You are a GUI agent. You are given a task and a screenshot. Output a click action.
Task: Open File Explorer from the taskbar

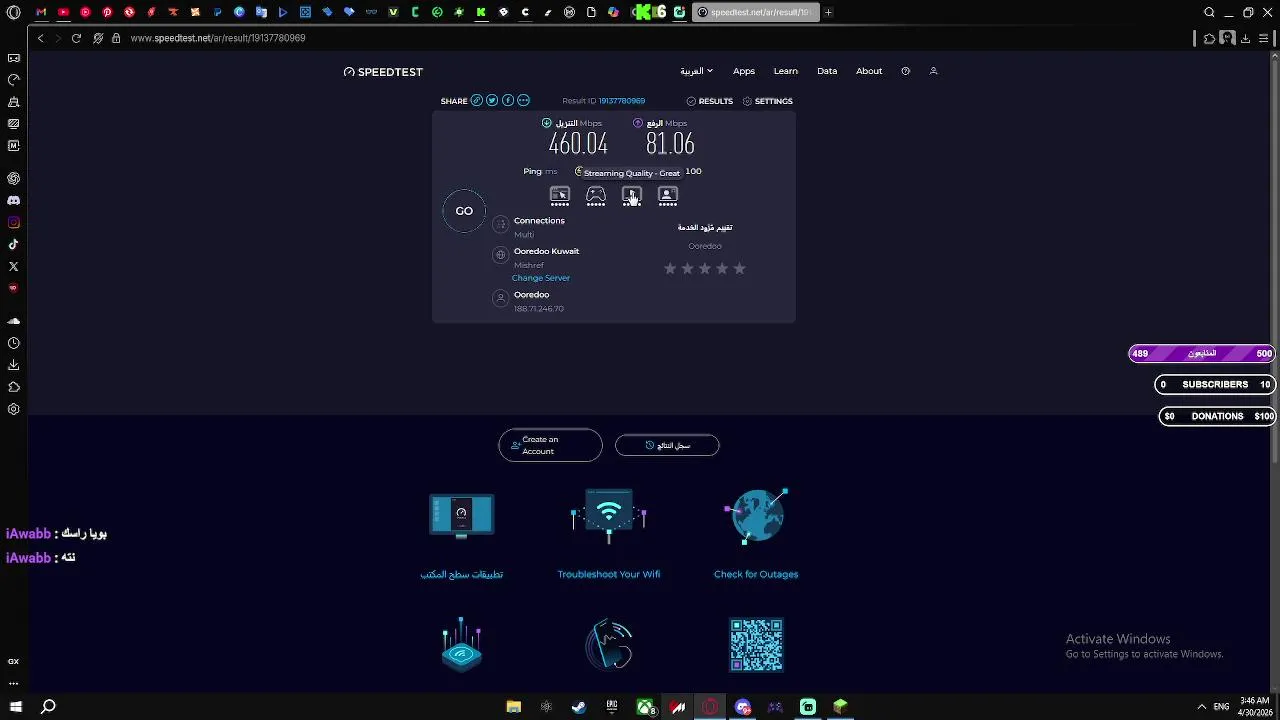tap(514, 707)
